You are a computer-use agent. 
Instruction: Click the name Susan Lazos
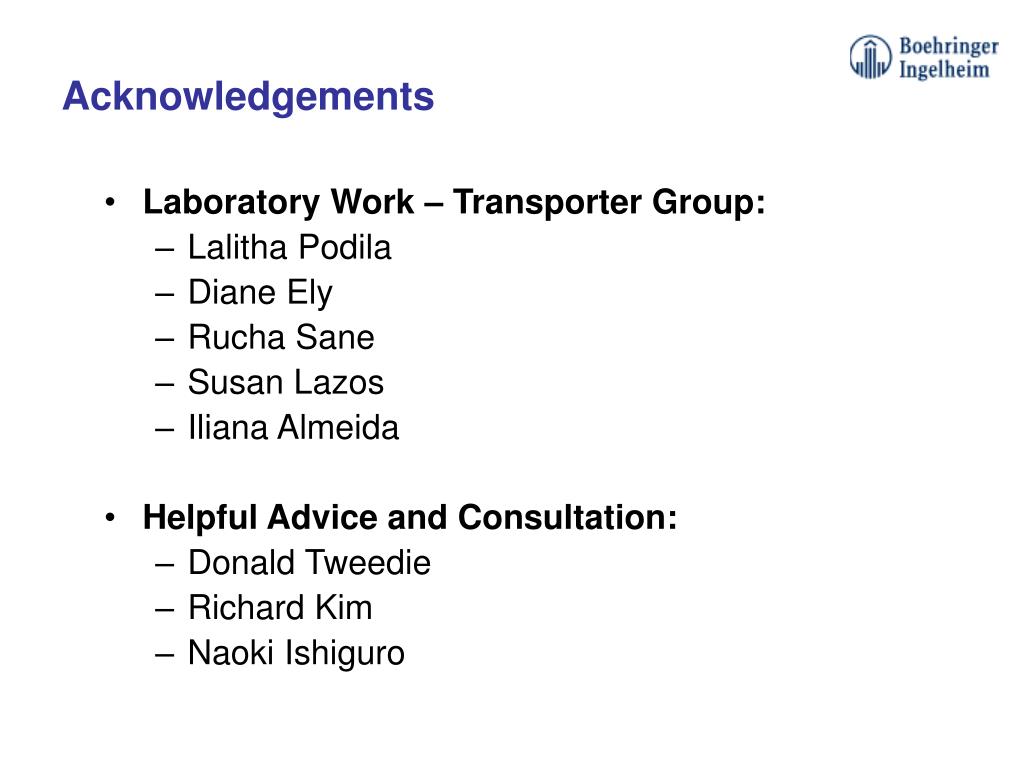(x=286, y=383)
